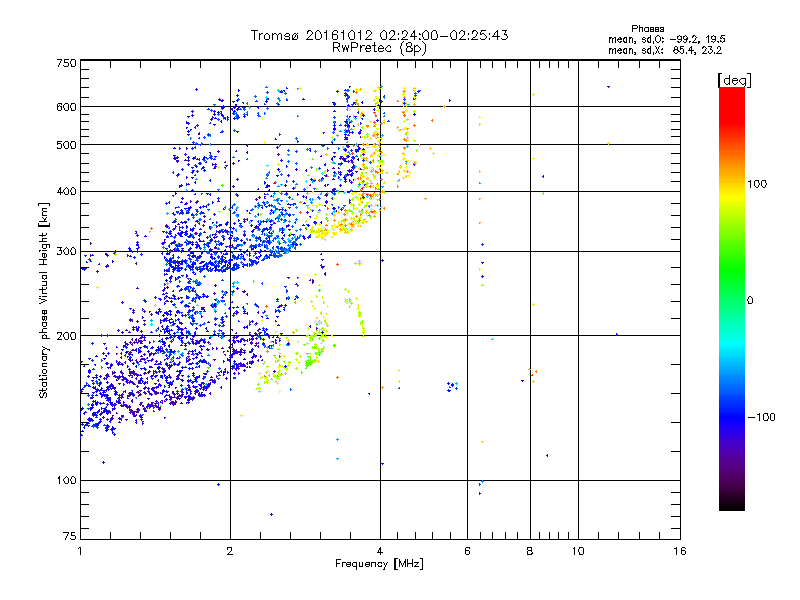Screen dimensions: 800x600
Task: Click the y-axis tick label "400"
Action: point(67,191)
